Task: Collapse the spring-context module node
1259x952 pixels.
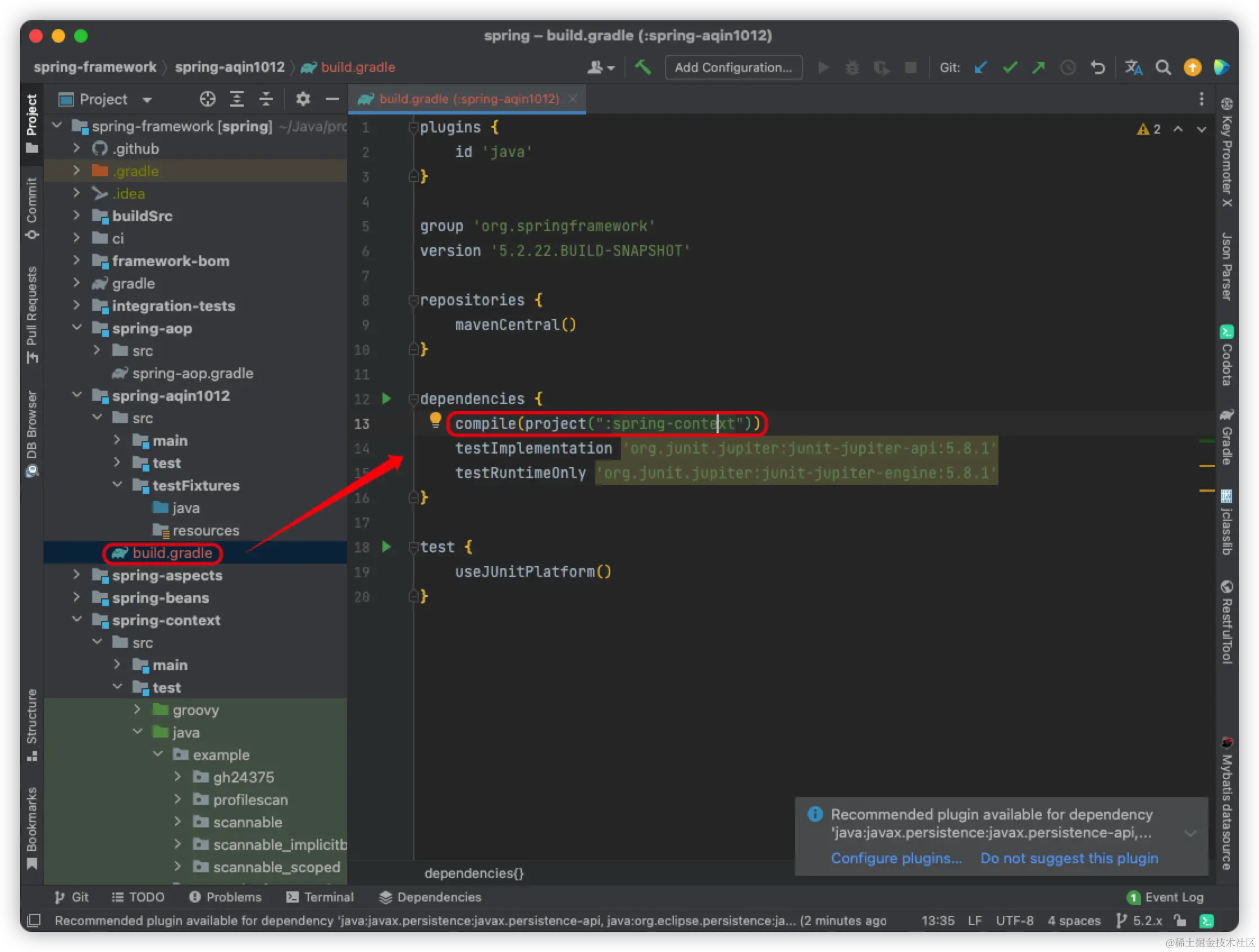Action: tap(77, 620)
